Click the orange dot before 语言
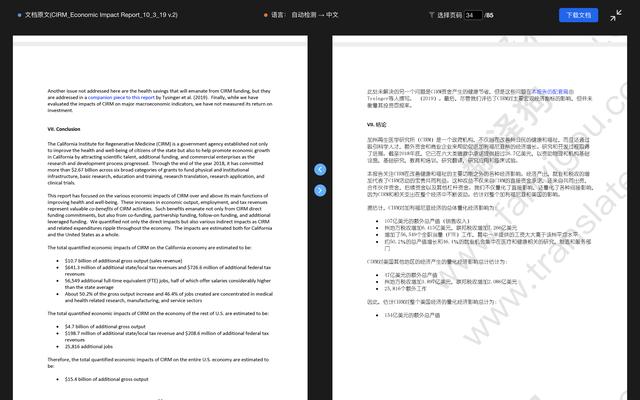This screenshot has height=400, width=640. 266,15
